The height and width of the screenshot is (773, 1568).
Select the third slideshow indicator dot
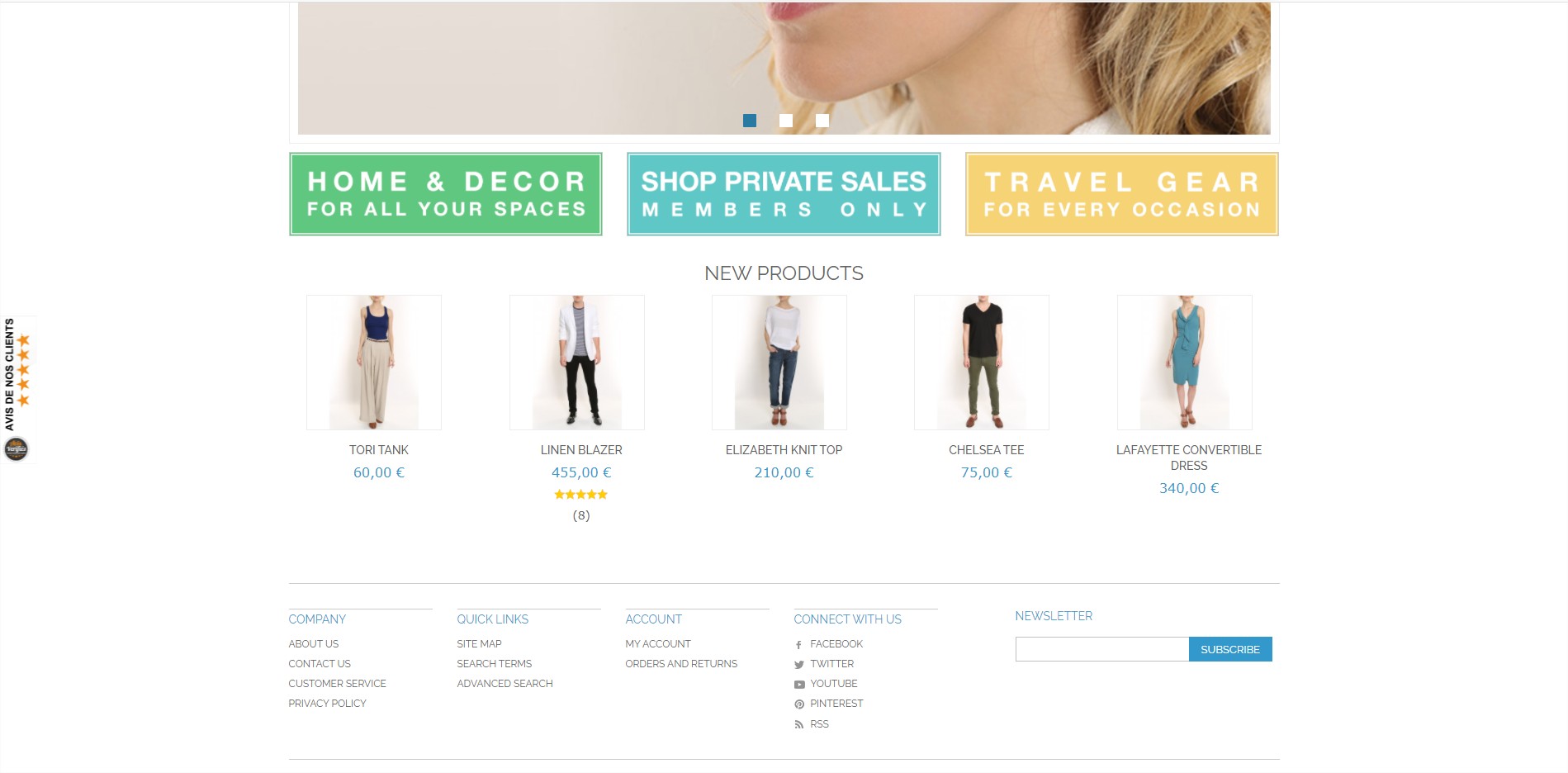[822, 121]
